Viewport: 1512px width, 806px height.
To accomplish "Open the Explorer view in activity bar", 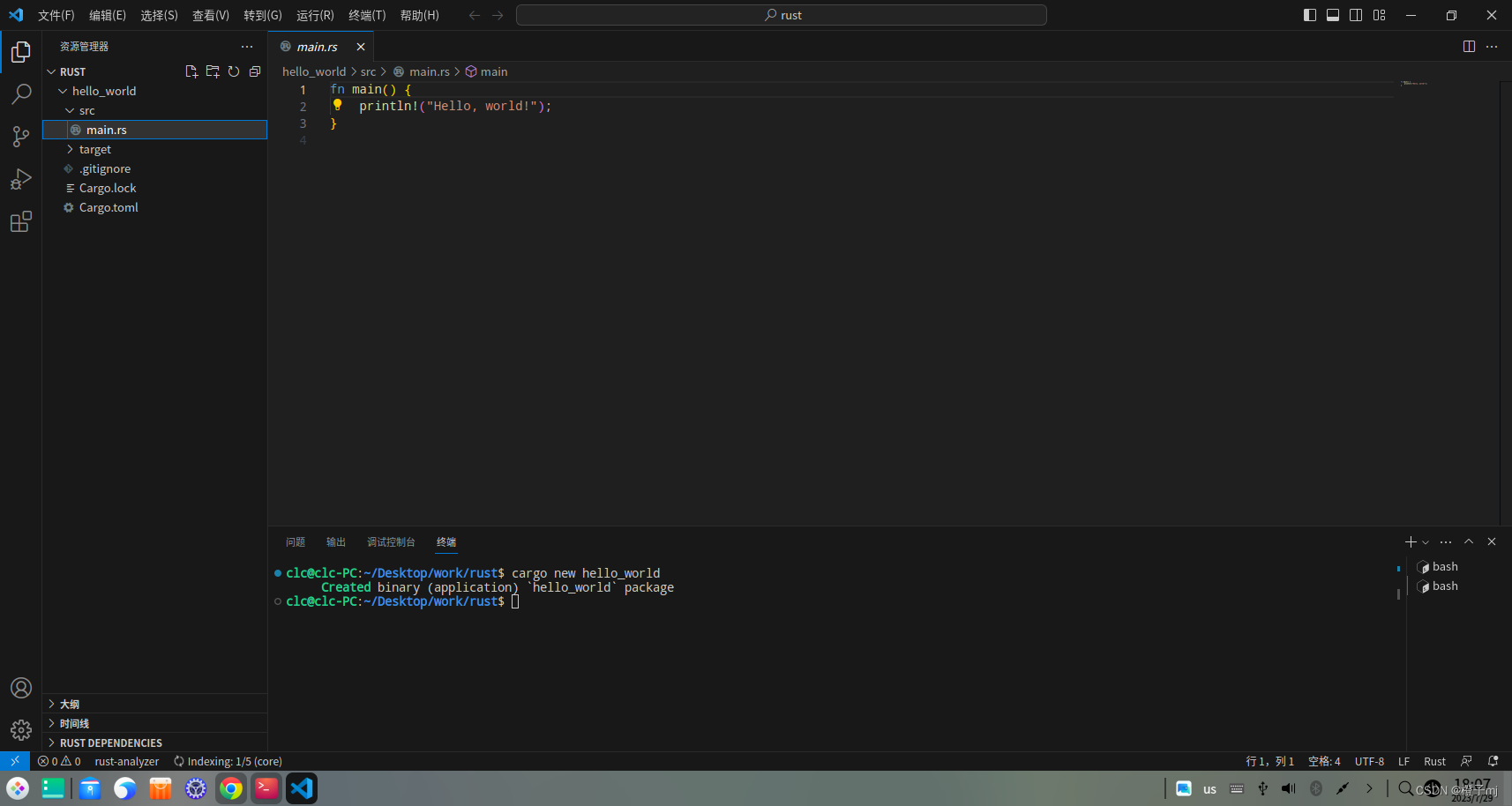I will 21,52.
